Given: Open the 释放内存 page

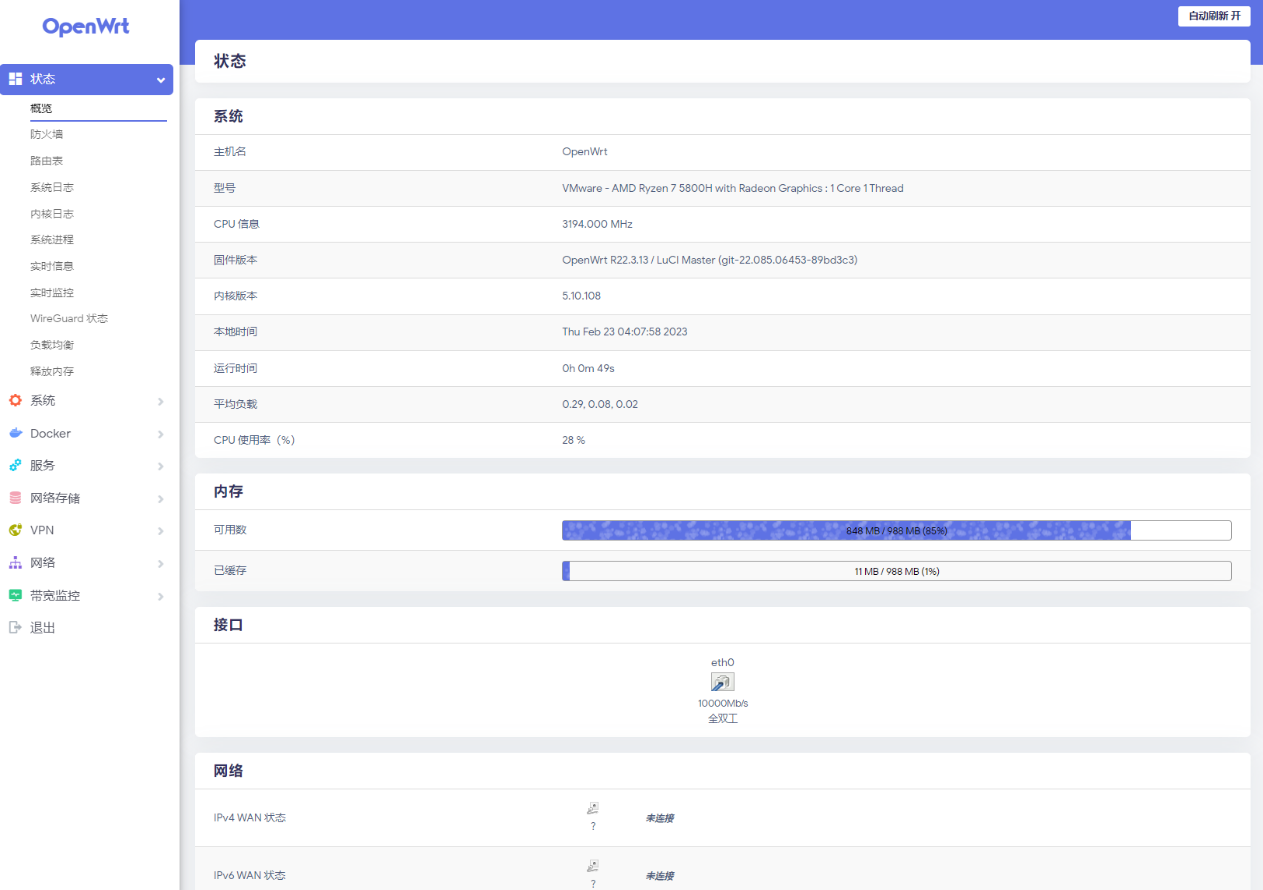Looking at the screenshot, I should tap(52, 371).
